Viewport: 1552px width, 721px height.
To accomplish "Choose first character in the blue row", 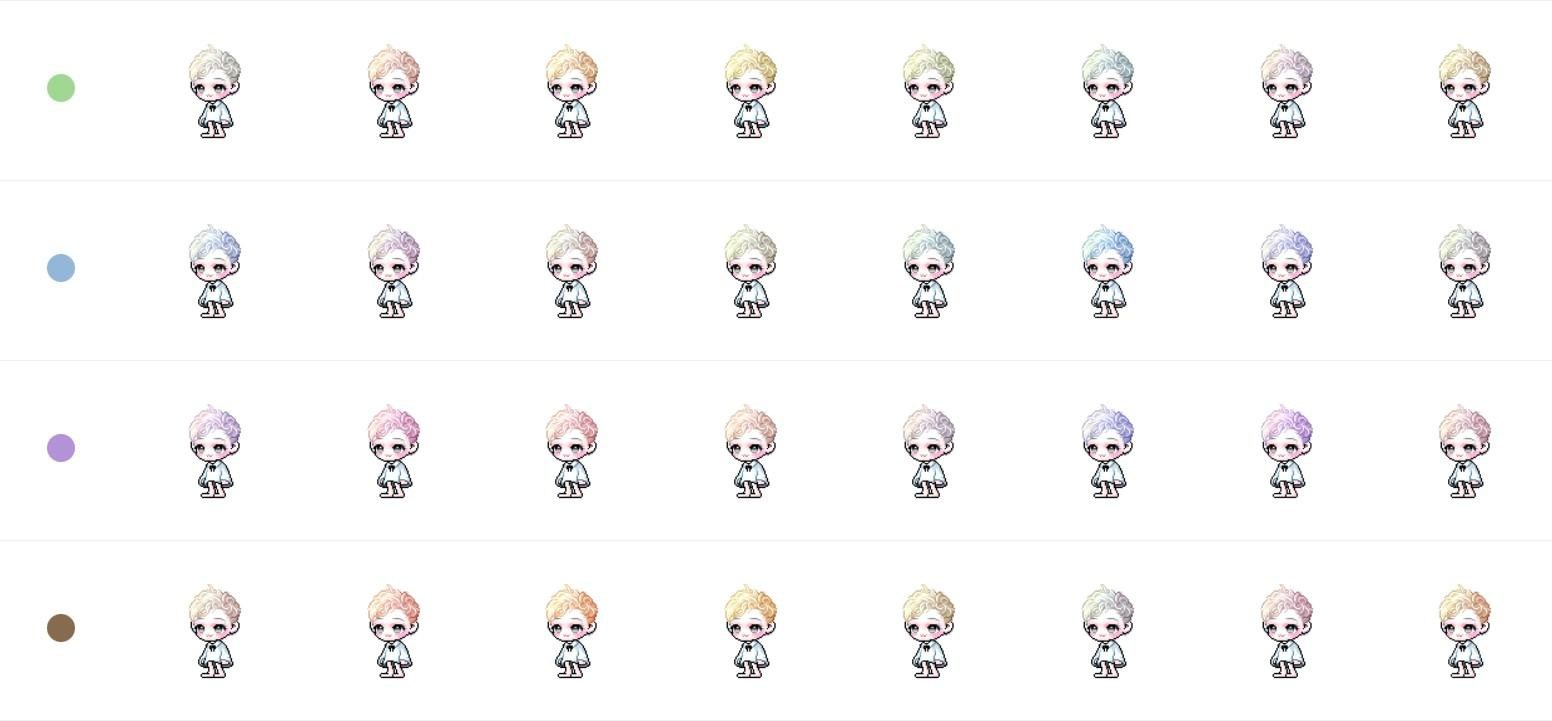I will coord(214,271).
